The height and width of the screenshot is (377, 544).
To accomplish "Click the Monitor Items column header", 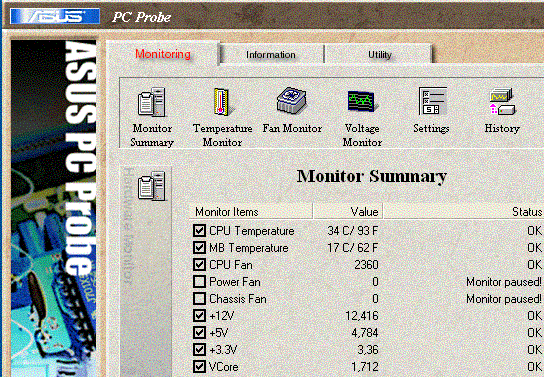I will click(x=251, y=212).
